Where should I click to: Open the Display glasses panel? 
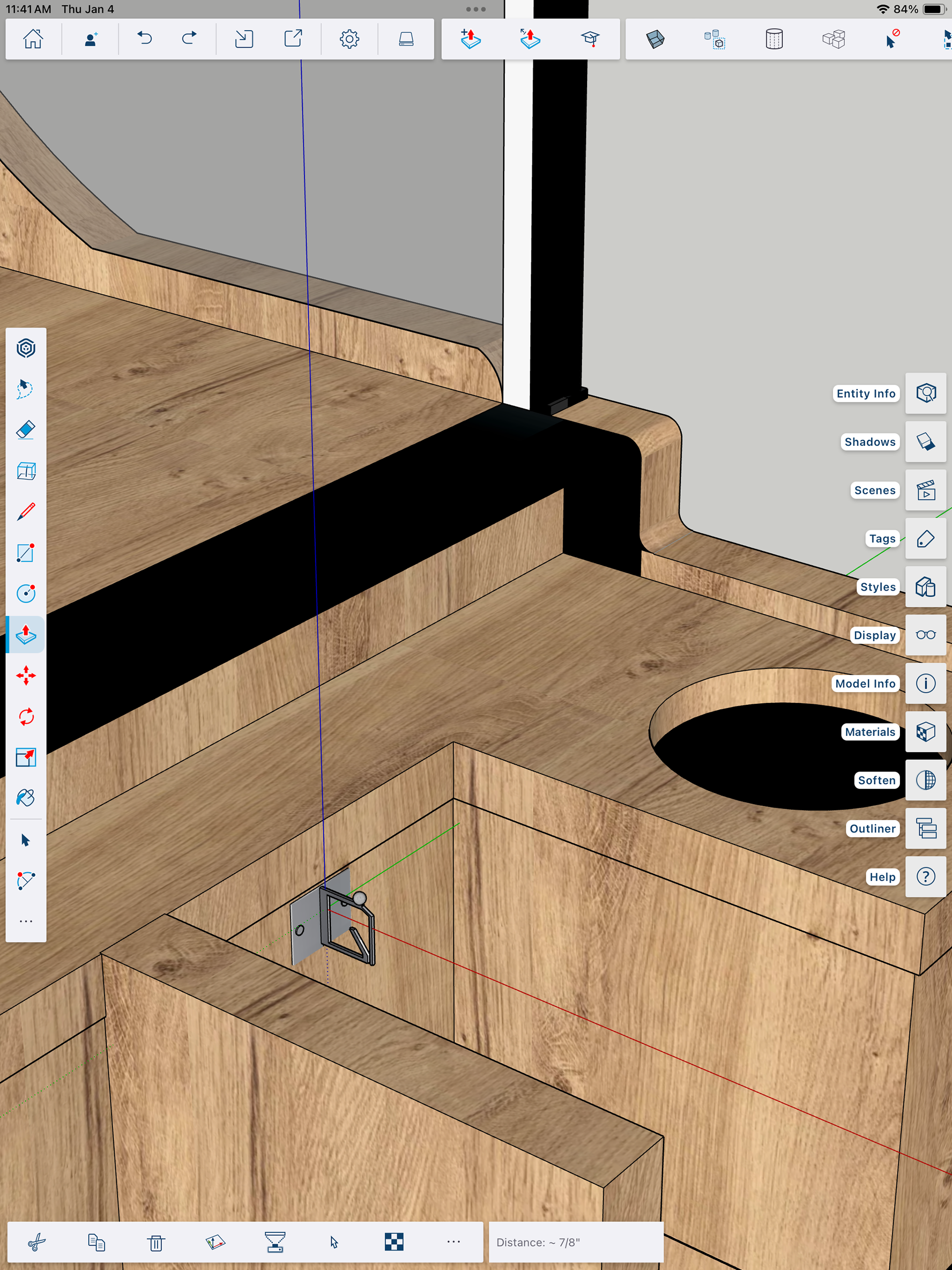point(925,635)
